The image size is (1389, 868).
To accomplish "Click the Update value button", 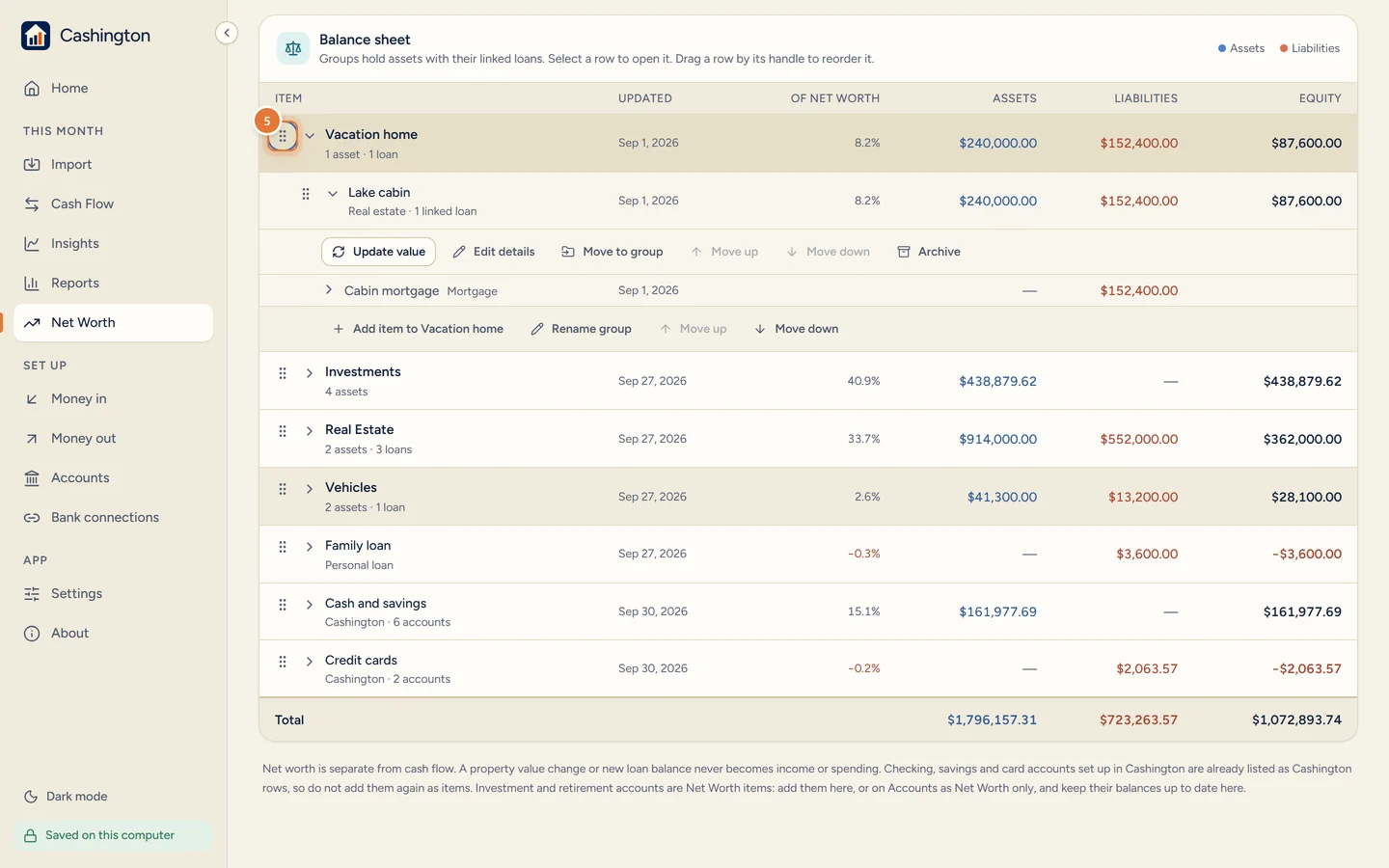I will [378, 252].
